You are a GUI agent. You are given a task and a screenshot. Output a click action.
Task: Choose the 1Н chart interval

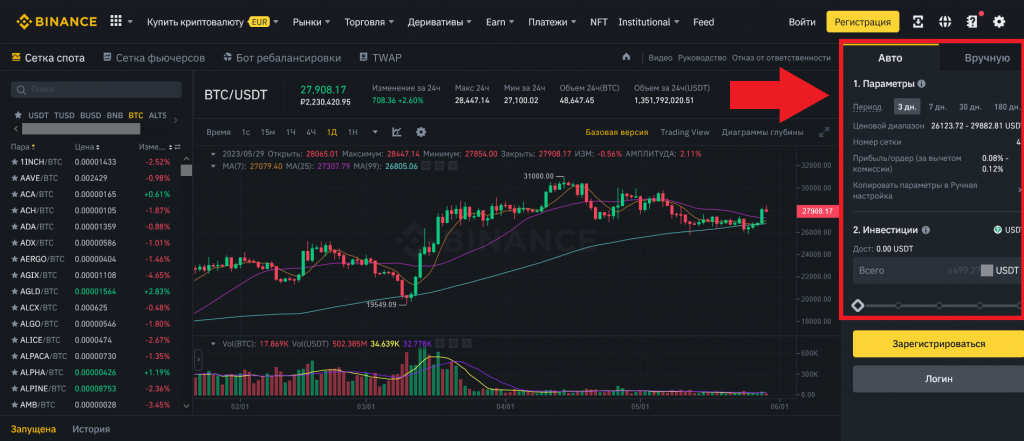click(x=353, y=132)
